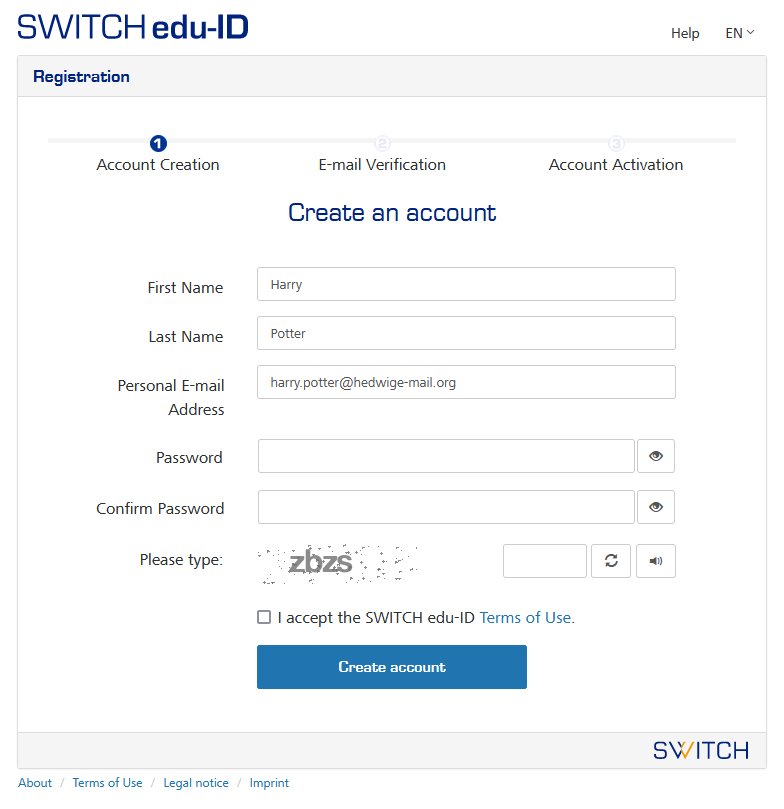Viewport: 784px width, 809px height.
Task: Click the SWITCH footer logo
Action: tap(700, 750)
